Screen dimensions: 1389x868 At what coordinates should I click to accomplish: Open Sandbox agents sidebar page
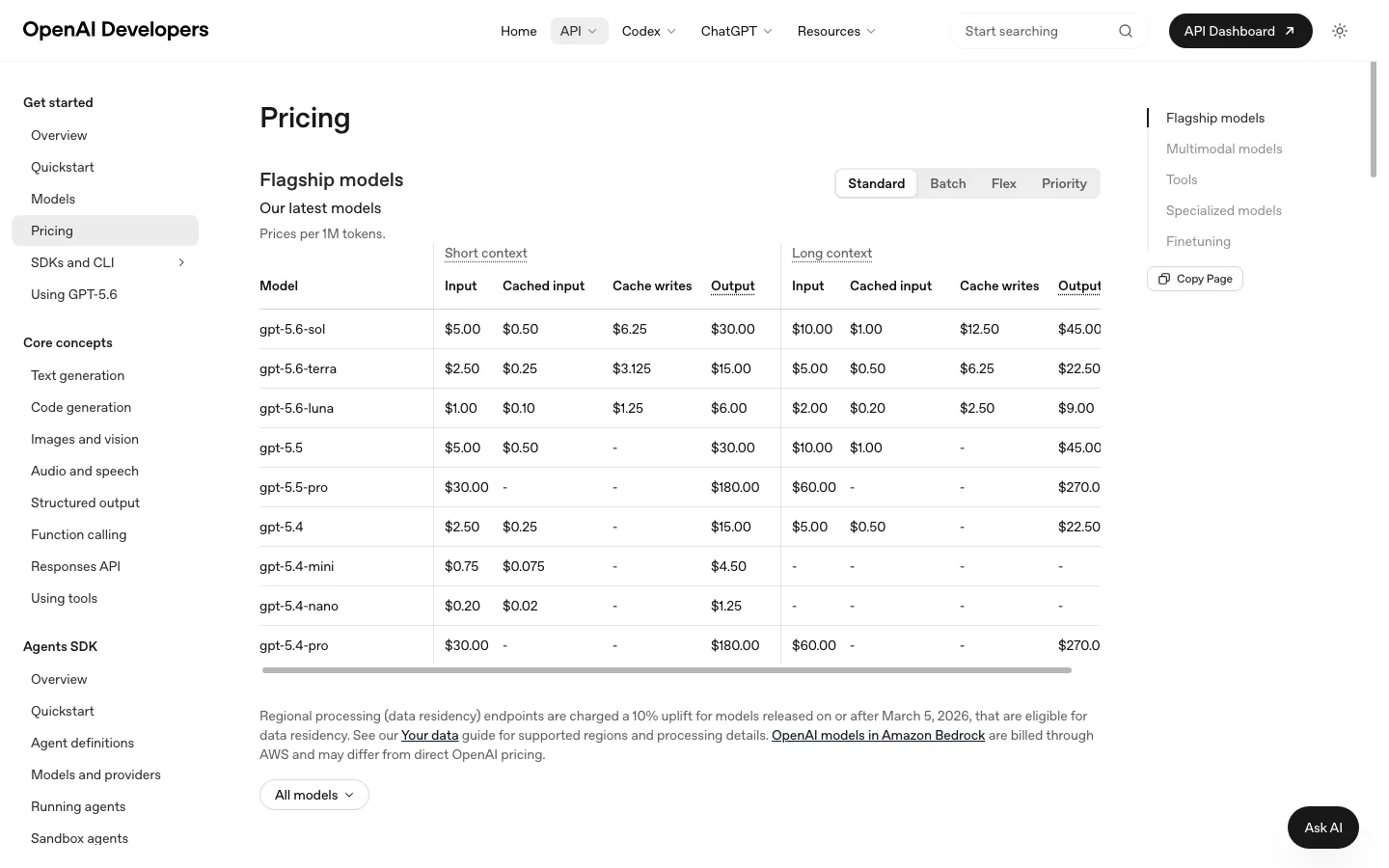click(105, 838)
